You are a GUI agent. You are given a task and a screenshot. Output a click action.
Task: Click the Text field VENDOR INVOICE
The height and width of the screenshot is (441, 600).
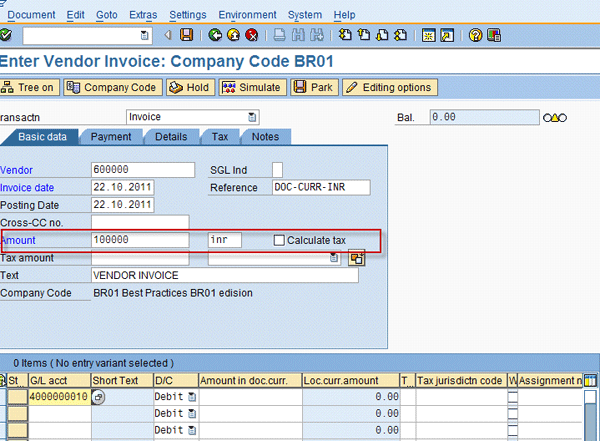point(225,275)
